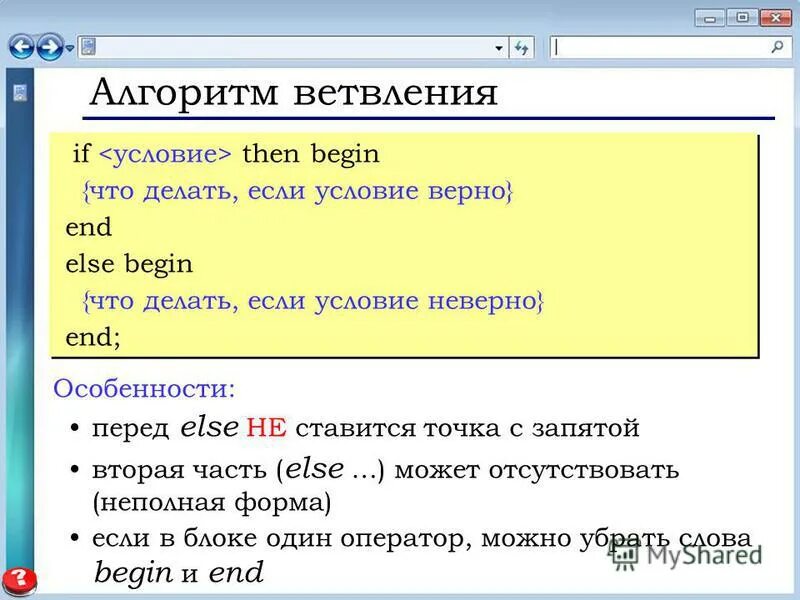Click the heading 'Алгоритм ветвления'
800x600 pixels.
pos(293,93)
